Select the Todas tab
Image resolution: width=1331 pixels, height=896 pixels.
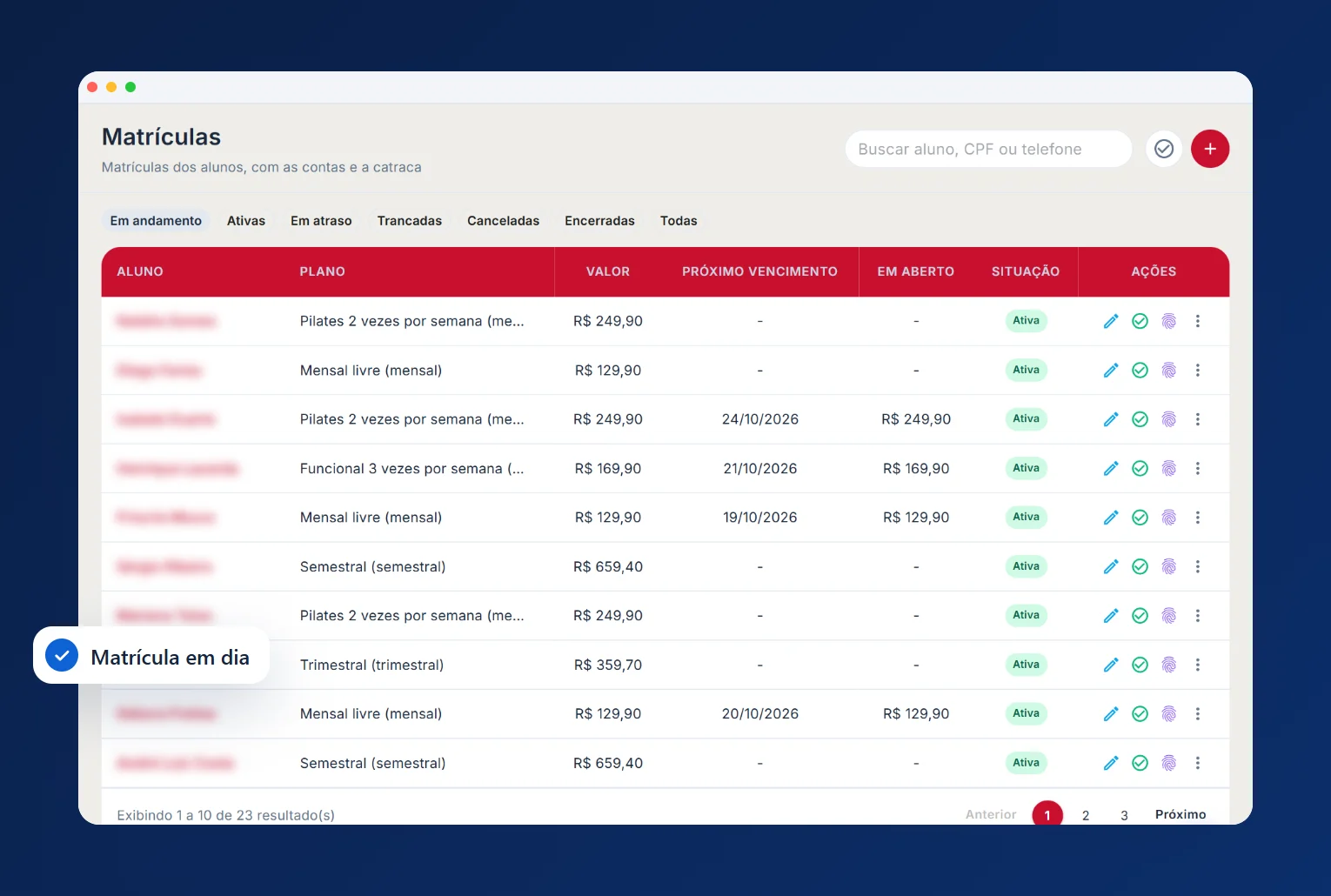(679, 221)
